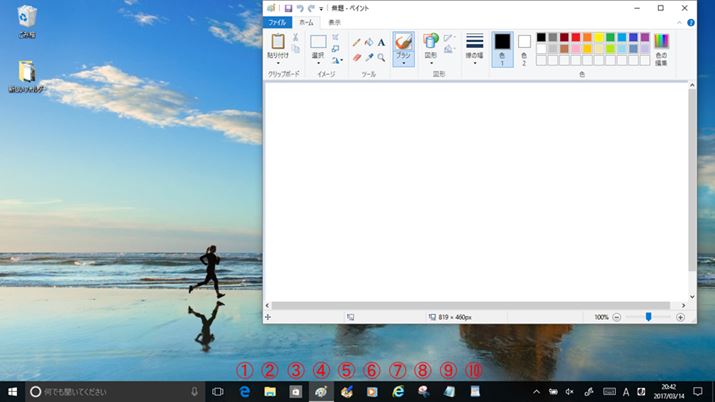
Task: Select the Fill with color bucket tool
Action: pyautogui.click(x=369, y=43)
